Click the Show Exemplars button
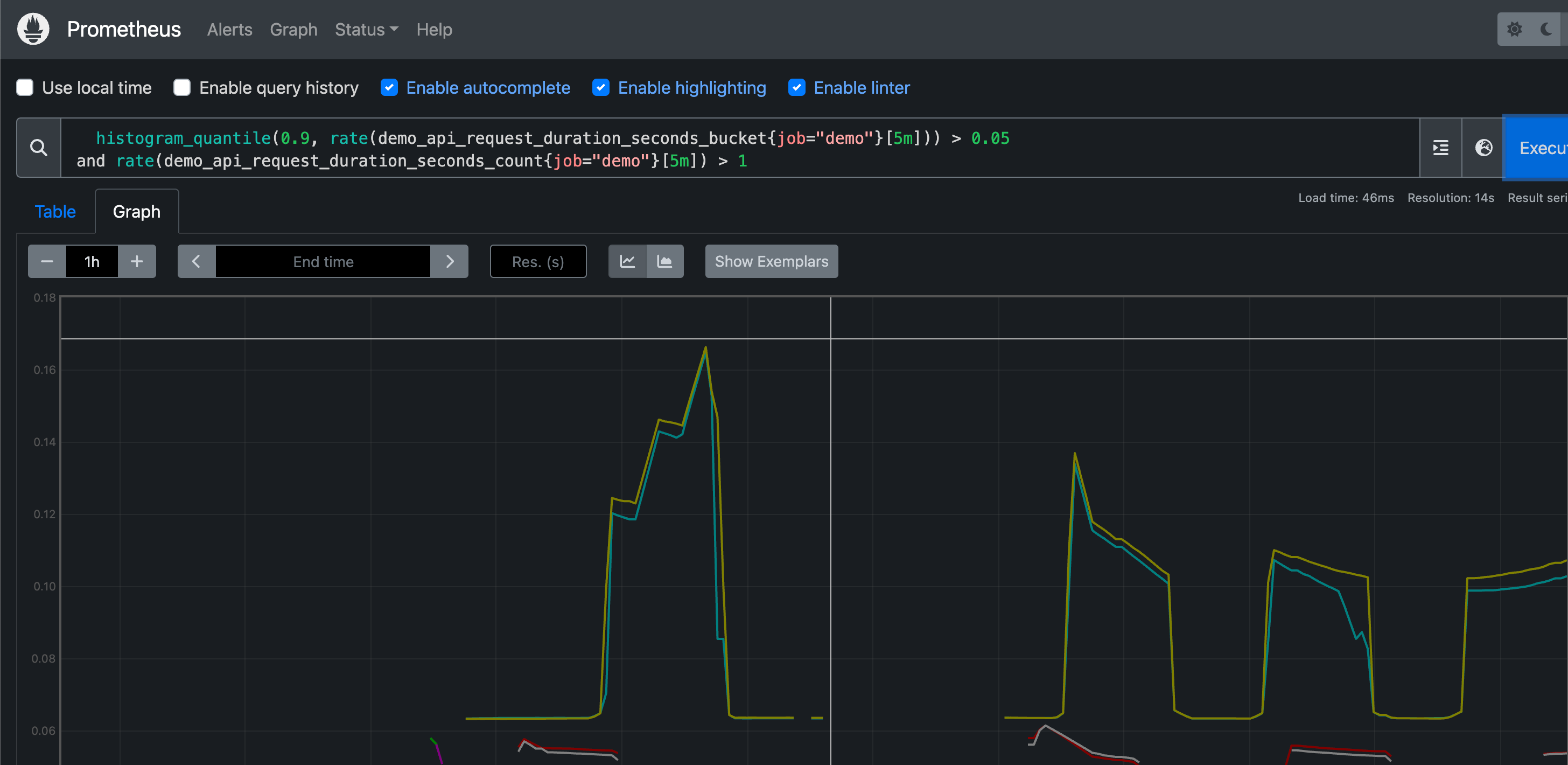 coord(771,261)
